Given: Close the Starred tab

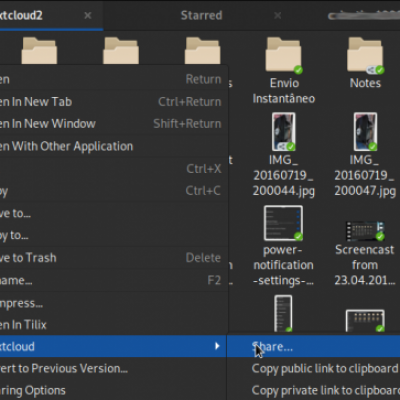Looking at the screenshot, I should (x=277, y=15).
